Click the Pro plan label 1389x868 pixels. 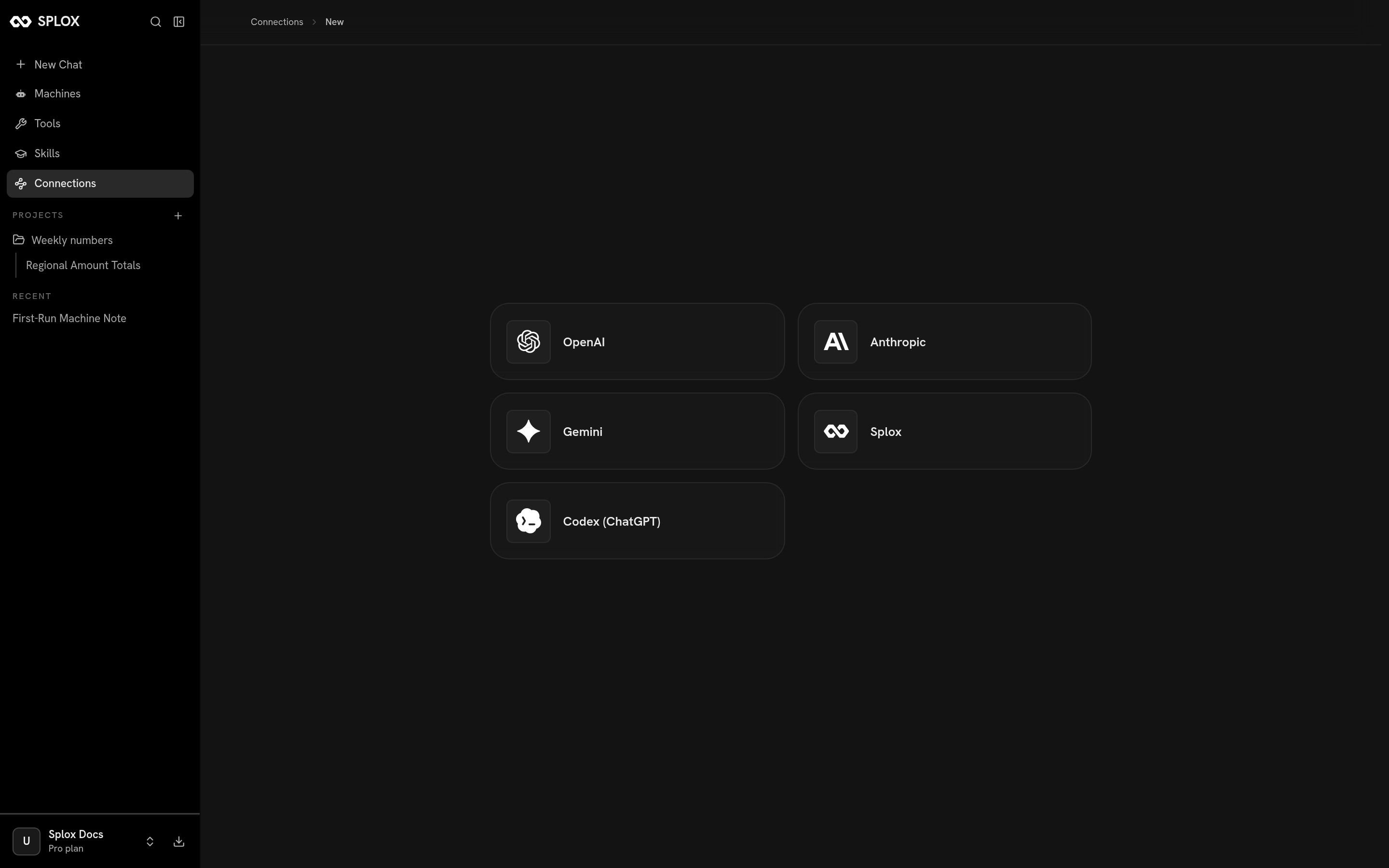[66, 849]
